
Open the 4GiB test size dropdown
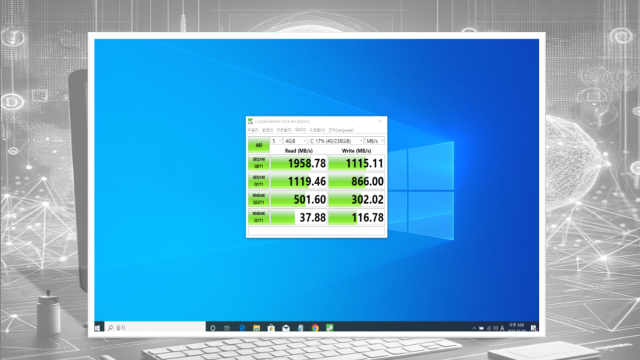tap(295, 141)
